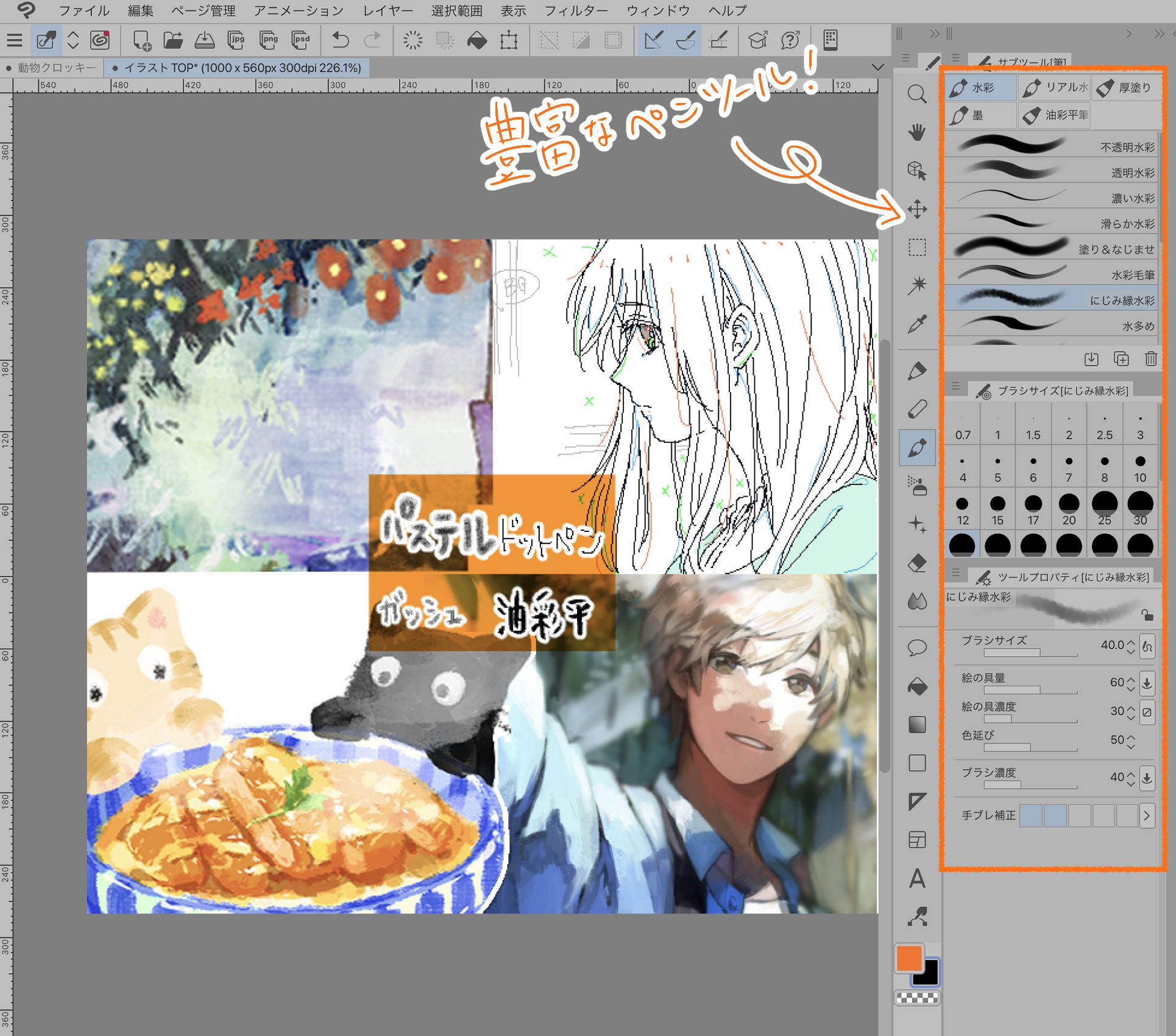Set stabilization to third box
Viewport: 1176px width, 1036px height.
[x=1079, y=815]
